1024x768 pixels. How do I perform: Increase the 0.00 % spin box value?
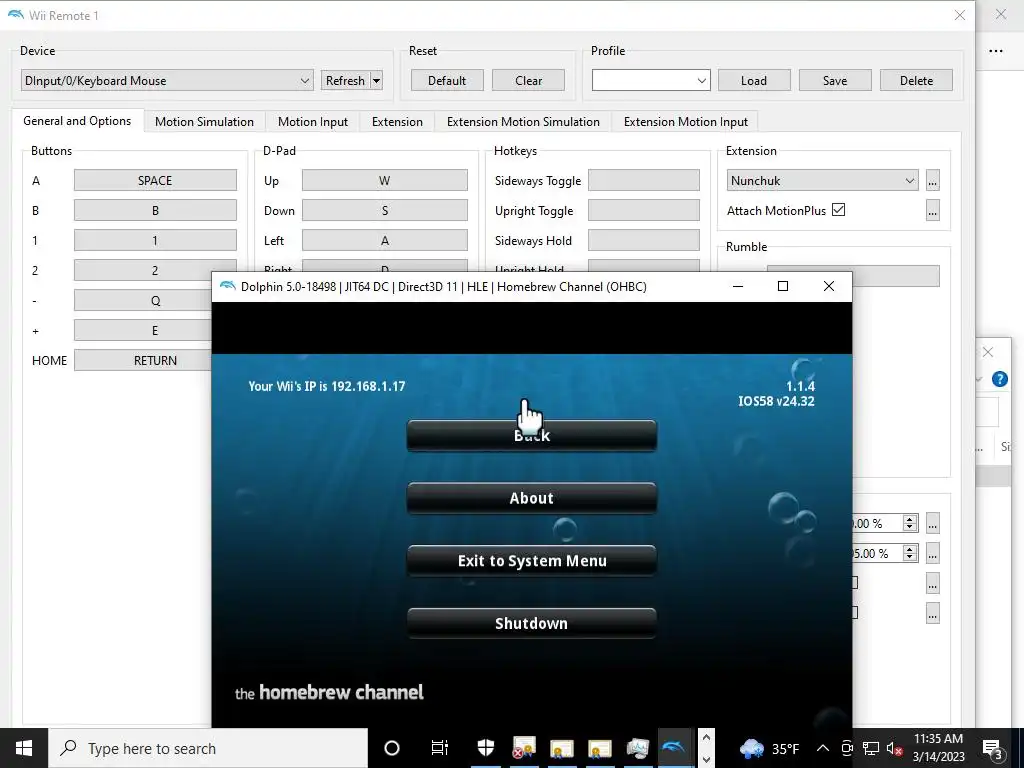click(x=910, y=519)
